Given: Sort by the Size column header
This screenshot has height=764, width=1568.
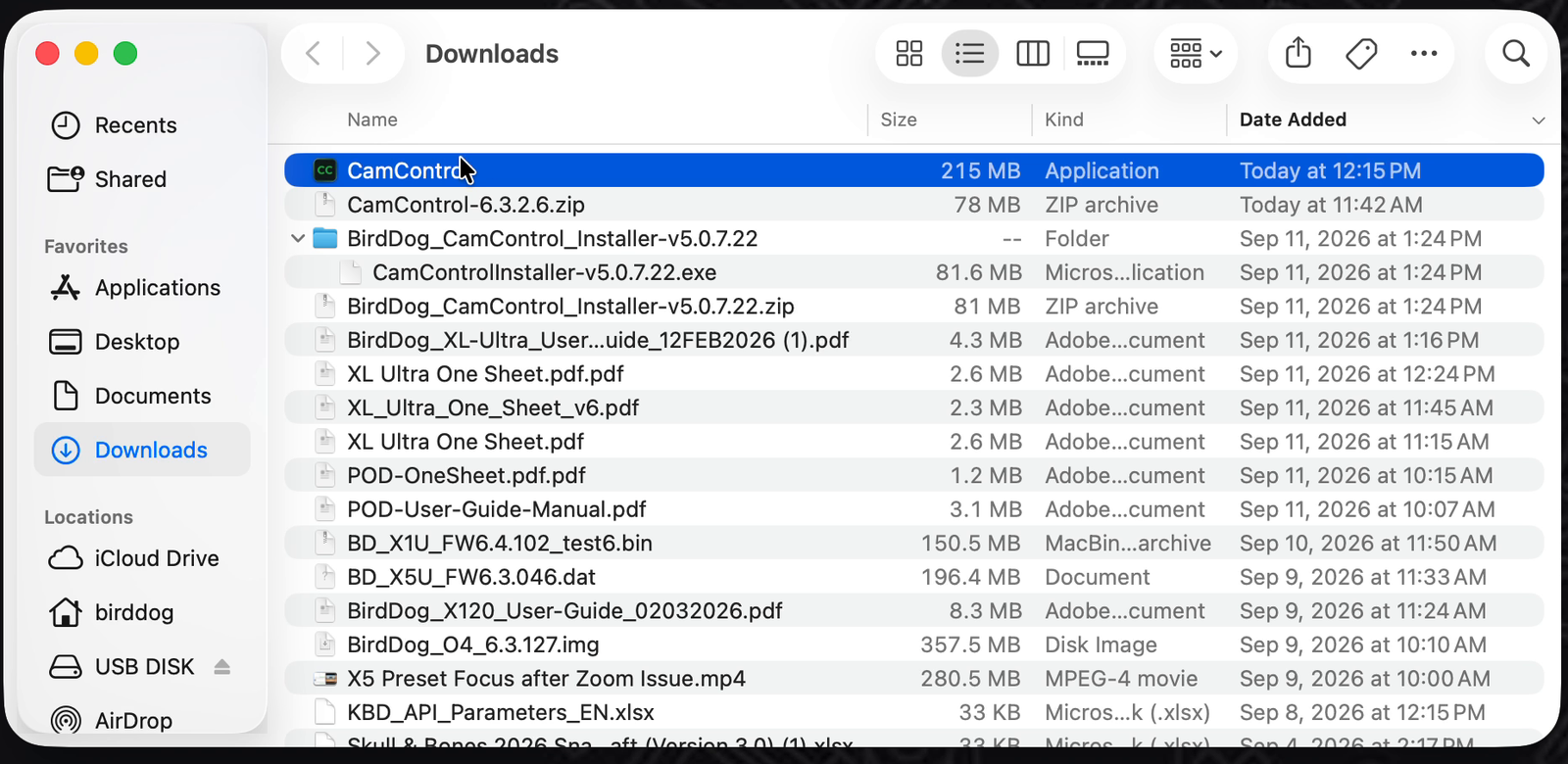Looking at the screenshot, I should tap(899, 119).
